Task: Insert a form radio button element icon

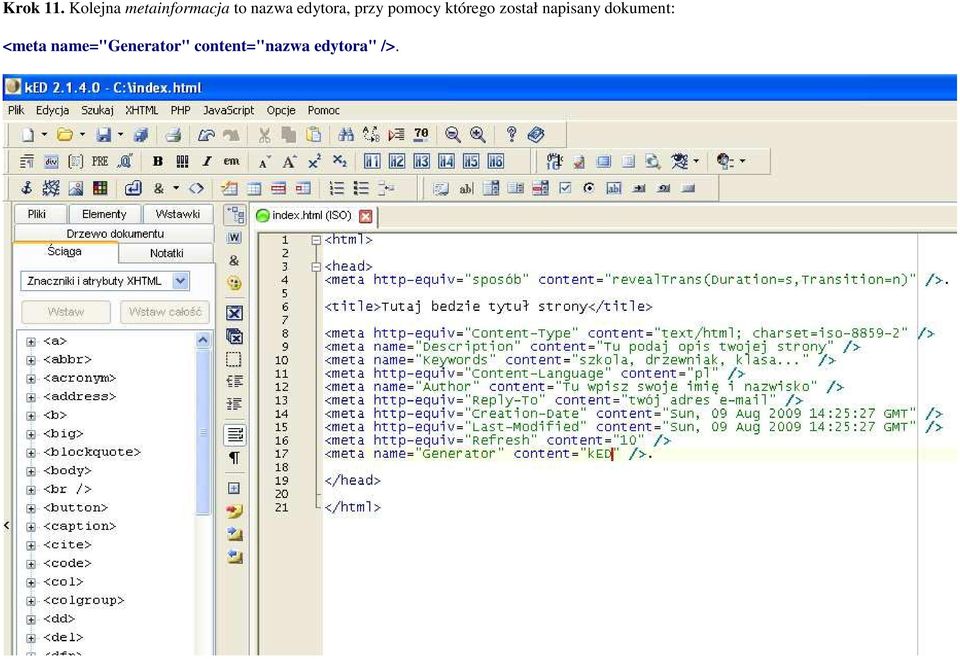Action: (589, 188)
